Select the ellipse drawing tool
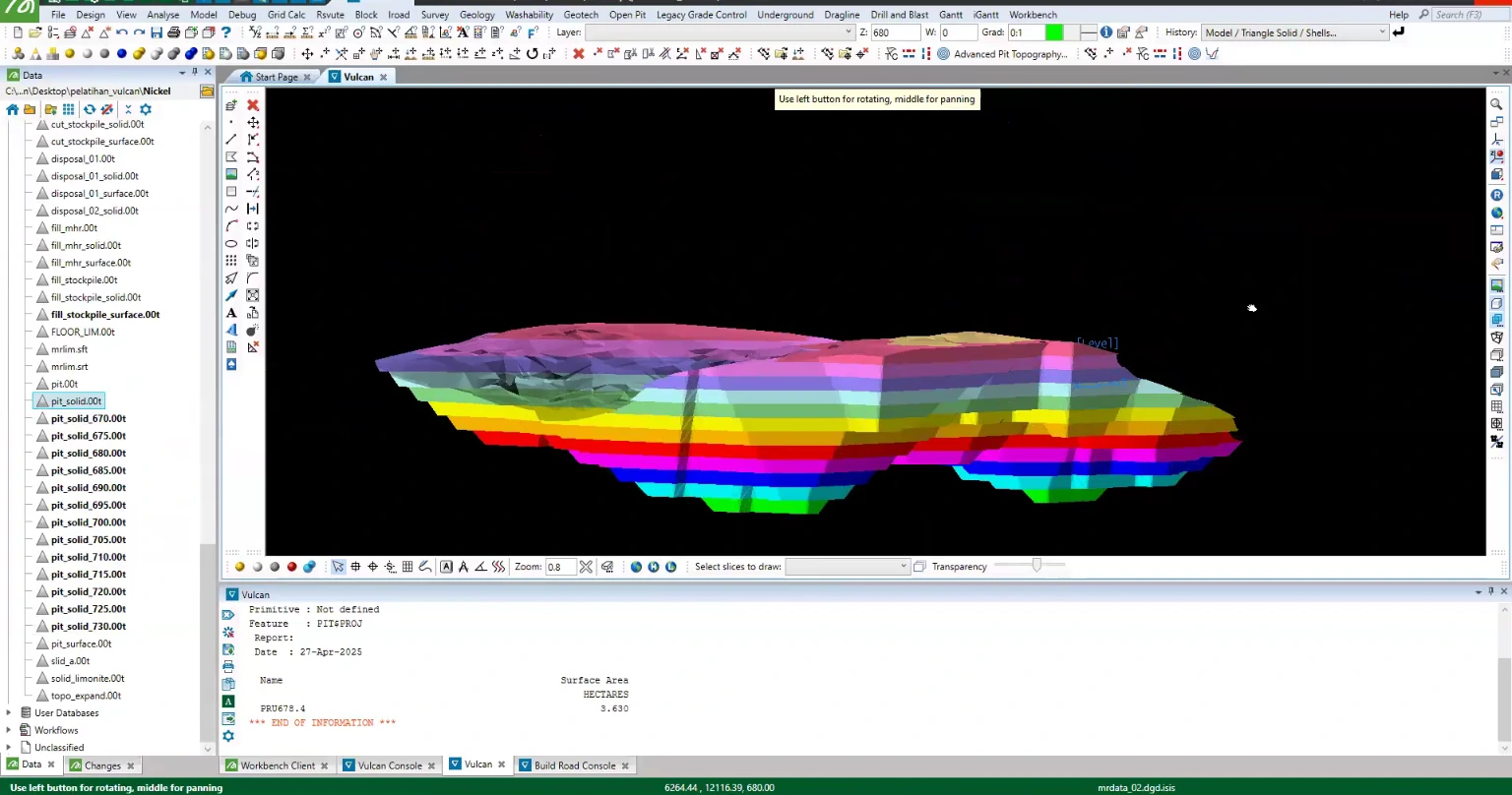The width and height of the screenshot is (1512, 795). (x=231, y=243)
